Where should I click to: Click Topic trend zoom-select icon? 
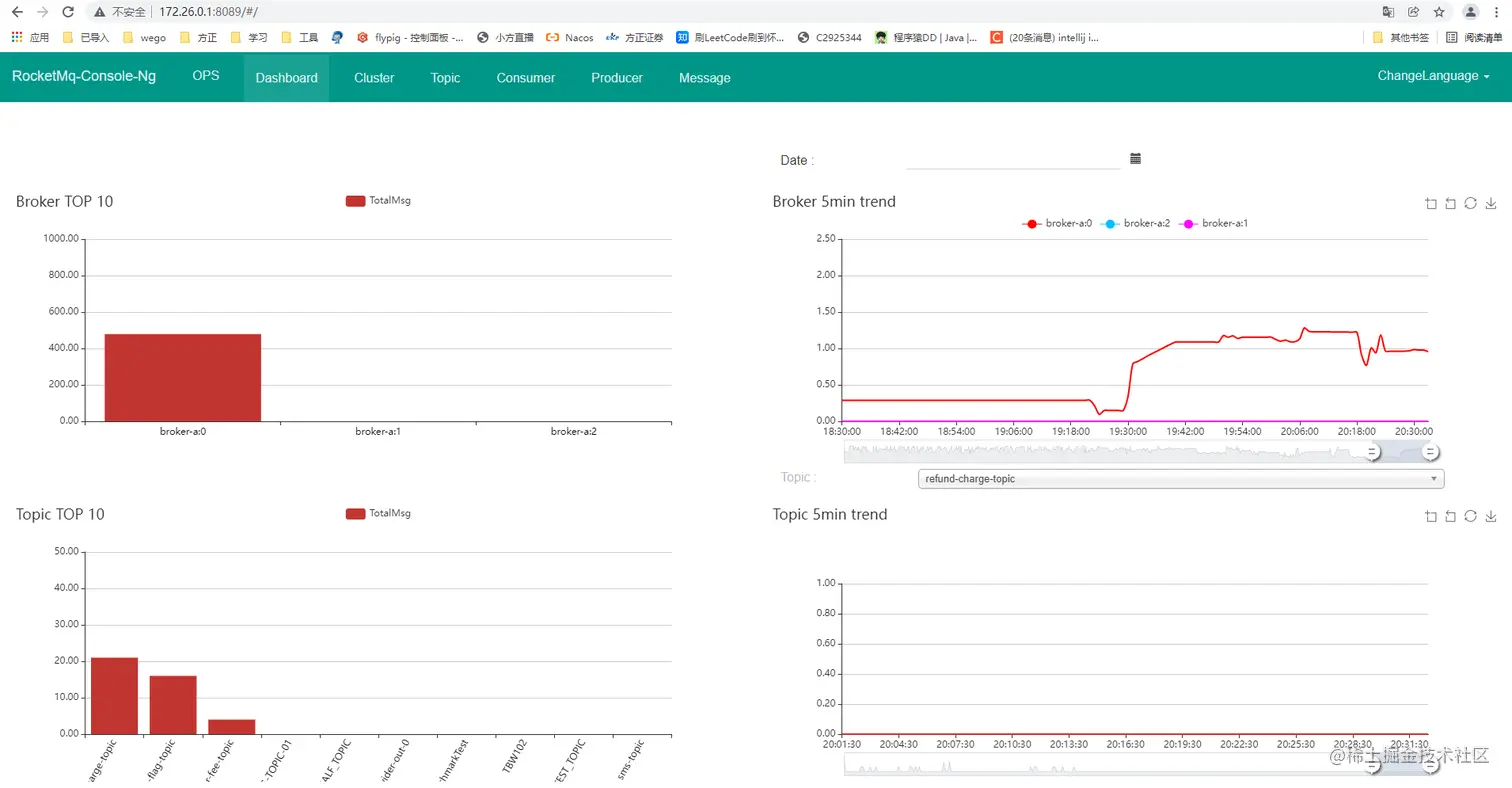pyautogui.click(x=1430, y=516)
